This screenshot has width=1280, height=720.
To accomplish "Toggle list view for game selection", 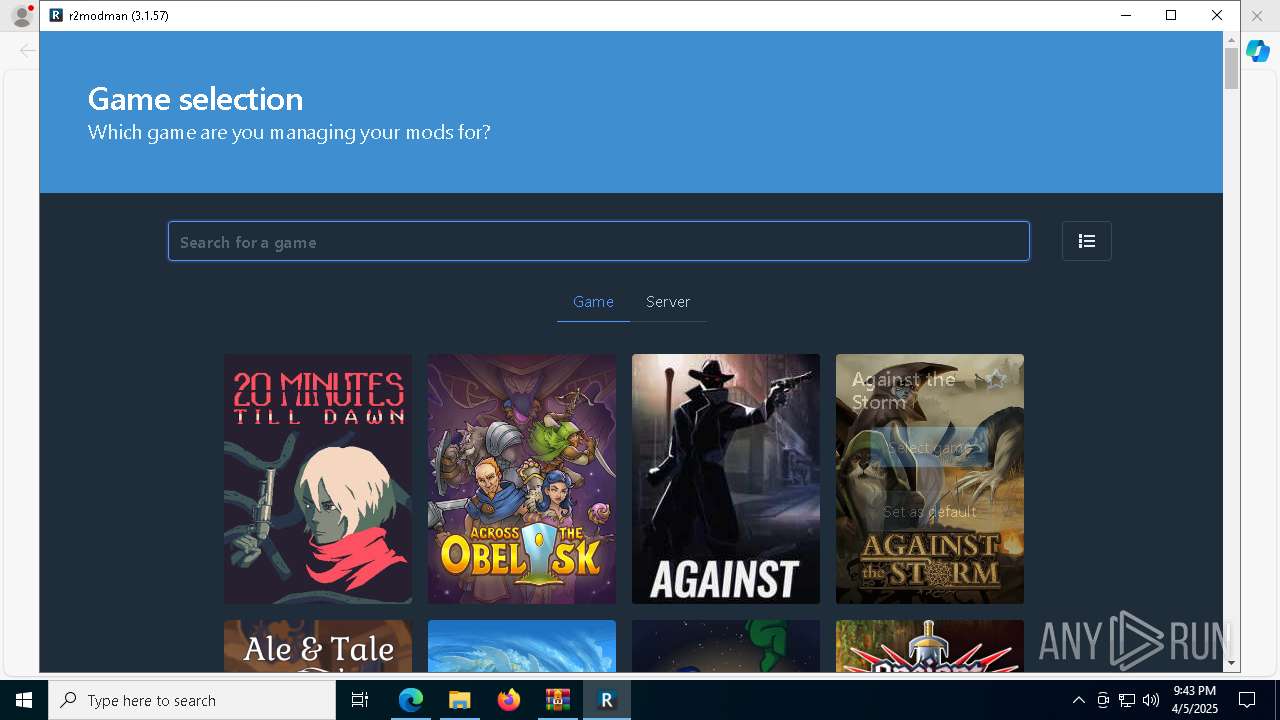I will [1086, 241].
